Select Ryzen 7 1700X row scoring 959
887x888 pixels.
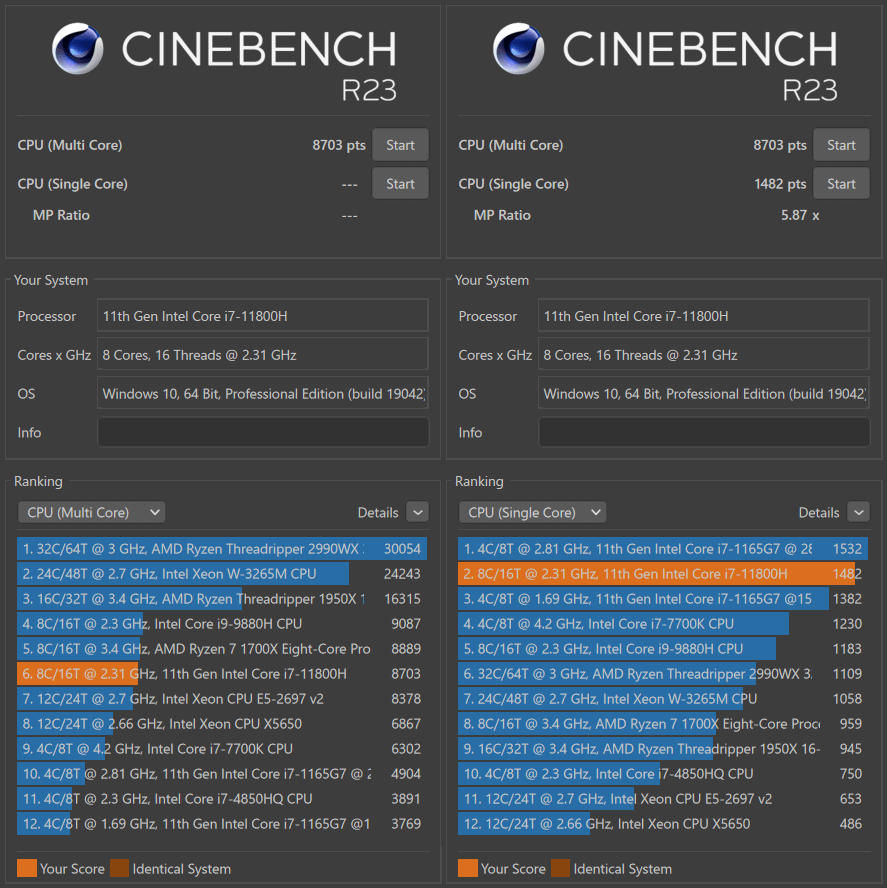[663, 724]
